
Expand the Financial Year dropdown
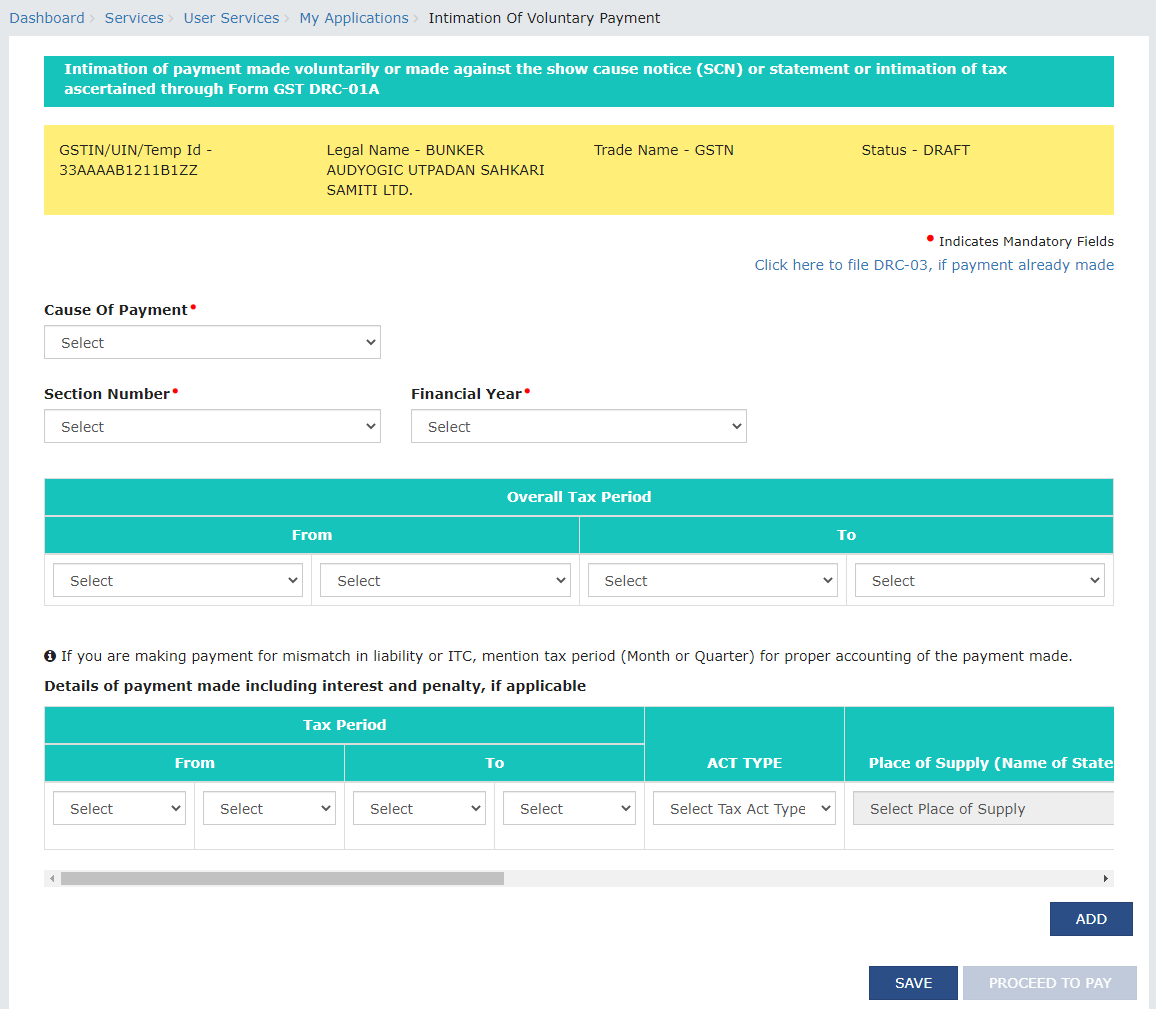click(579, 426)
